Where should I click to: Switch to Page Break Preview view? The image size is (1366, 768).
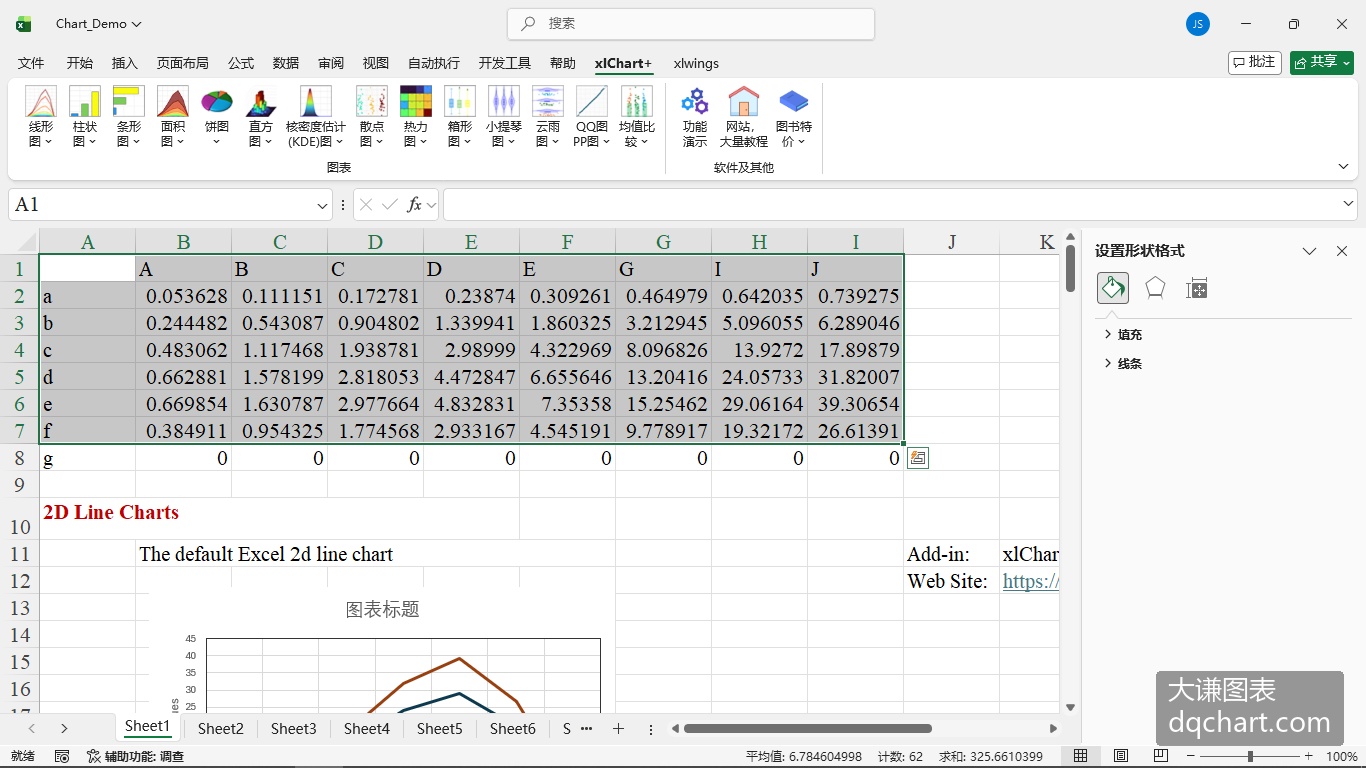click(x=1161, y=756)
